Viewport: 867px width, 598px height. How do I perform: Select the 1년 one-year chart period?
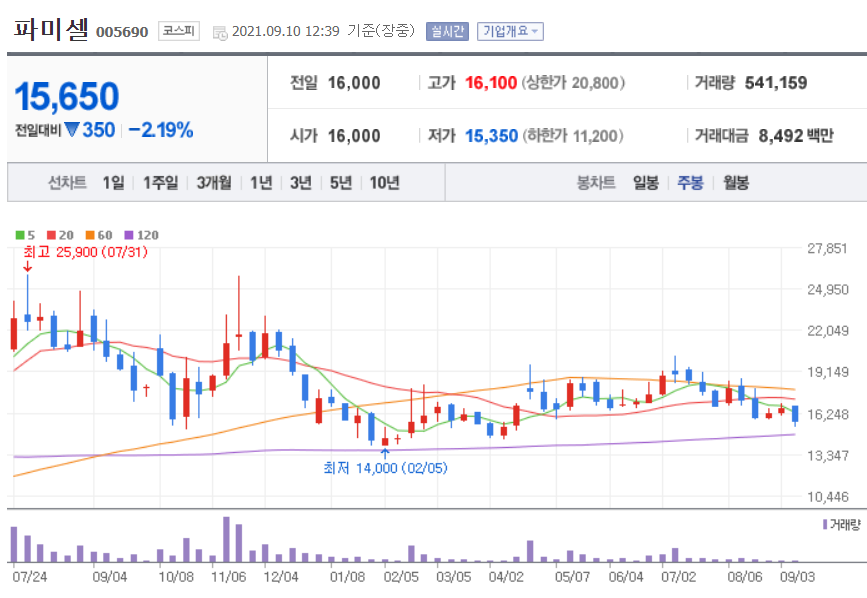263,183
